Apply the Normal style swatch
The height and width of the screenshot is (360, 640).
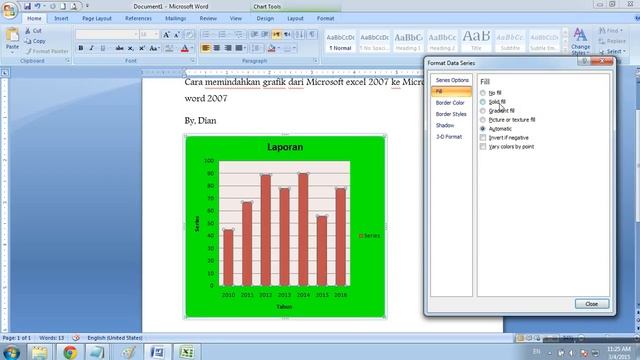click(340, 41)
